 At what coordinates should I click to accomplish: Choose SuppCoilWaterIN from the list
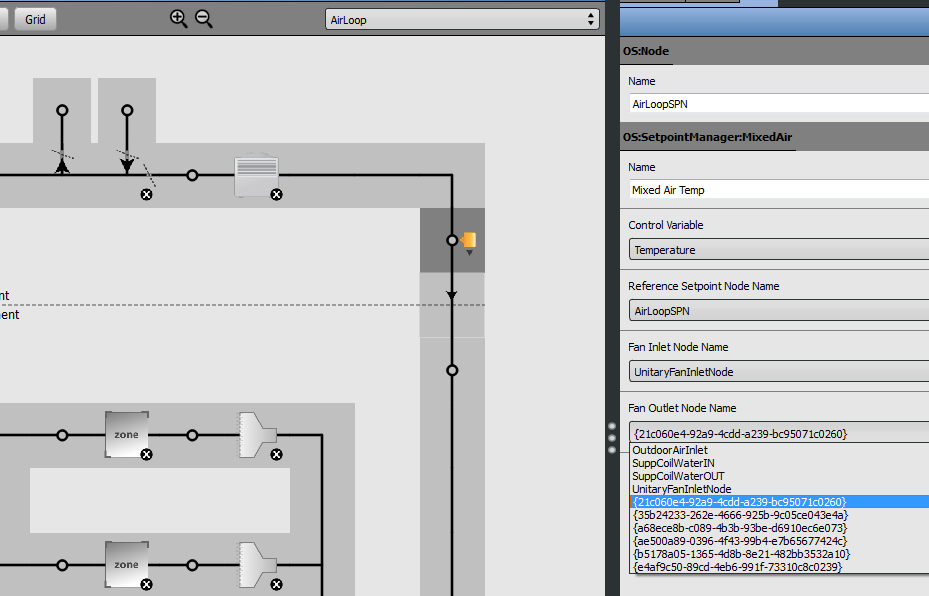click(779, 463)
